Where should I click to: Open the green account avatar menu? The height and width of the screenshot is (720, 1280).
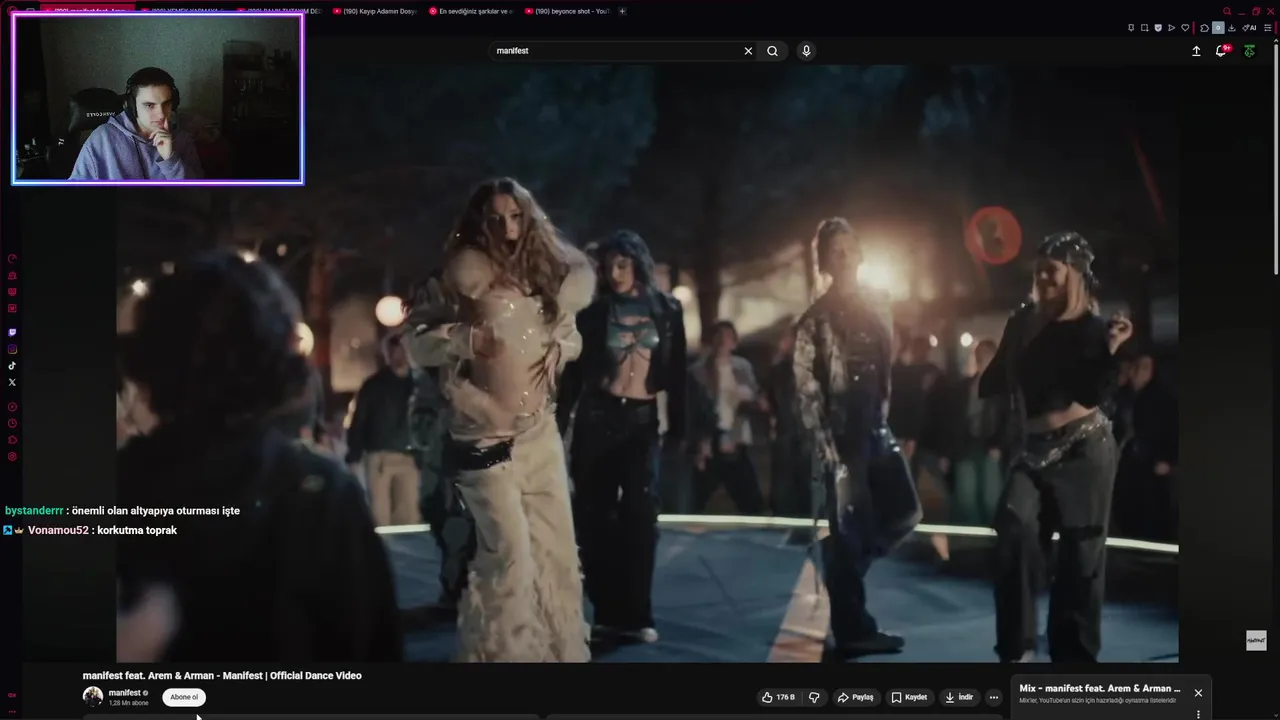[1250, 51]
